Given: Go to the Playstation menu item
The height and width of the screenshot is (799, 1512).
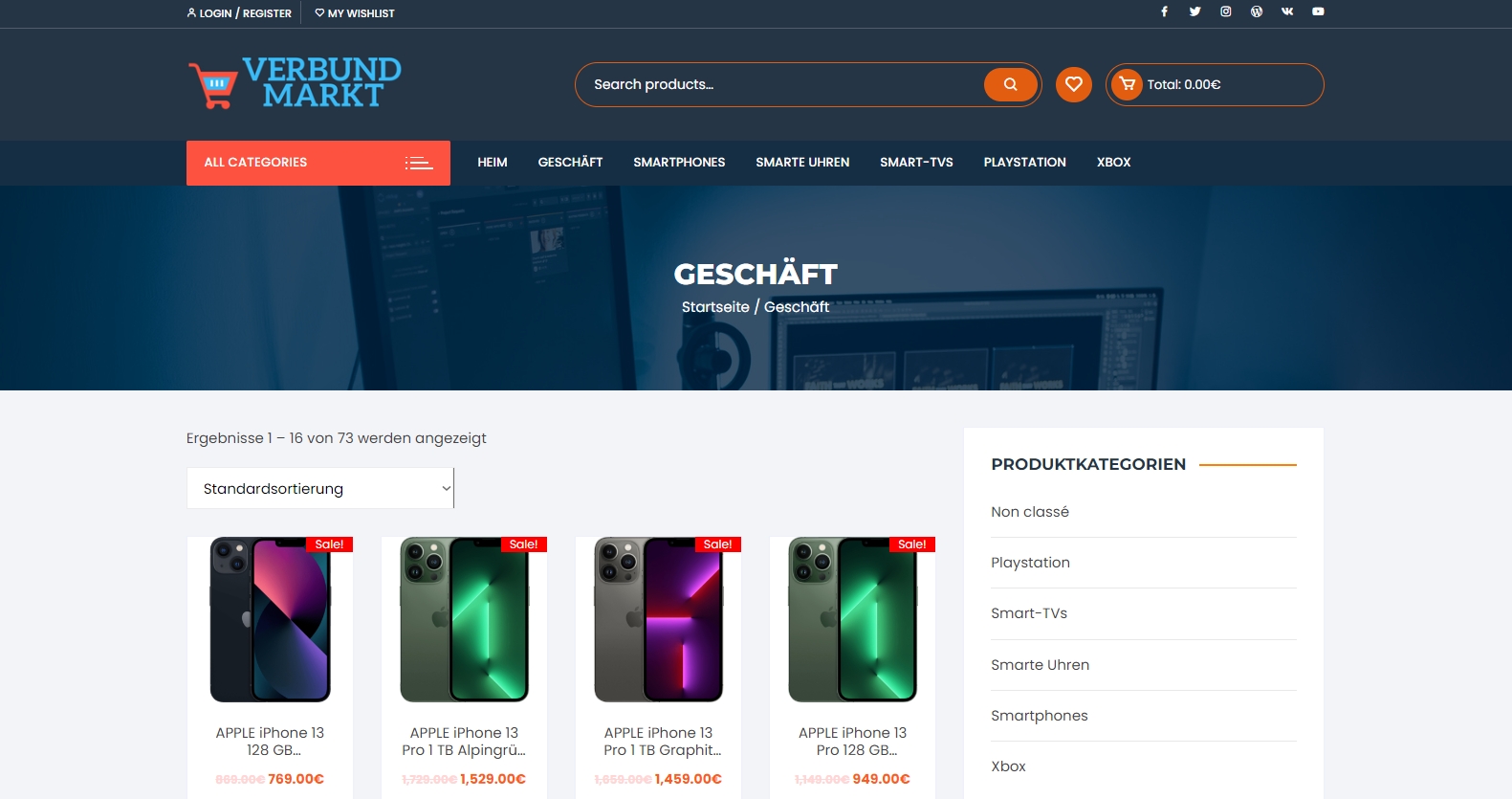Looking at the screenshot, I should (1024, 163).
